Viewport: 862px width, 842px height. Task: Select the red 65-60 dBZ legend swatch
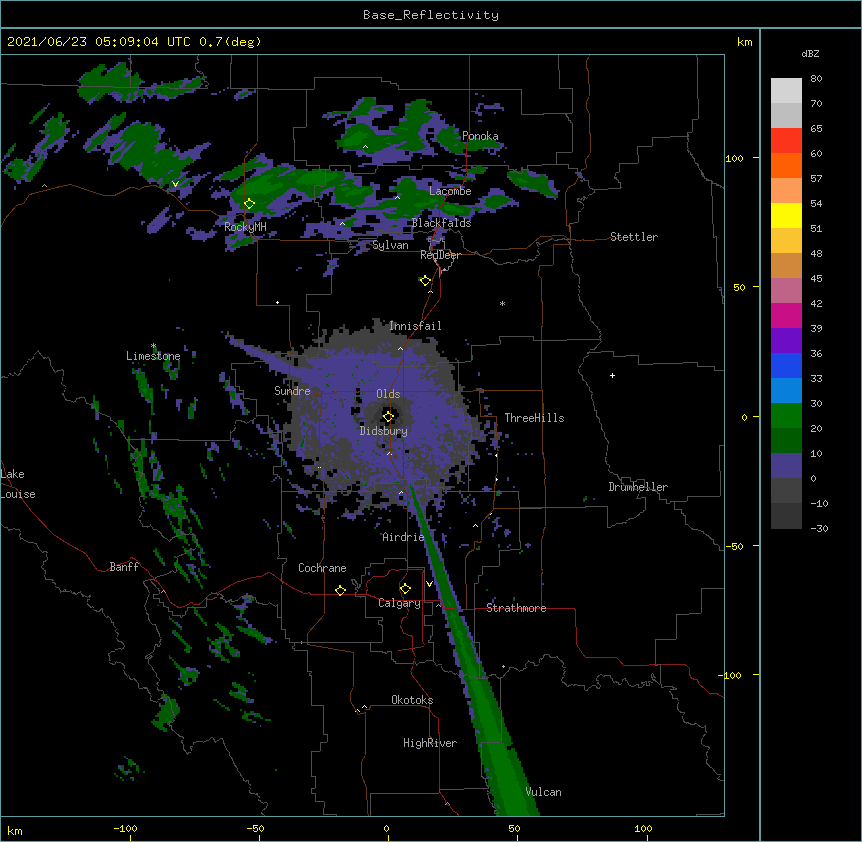tap(786, 140)
